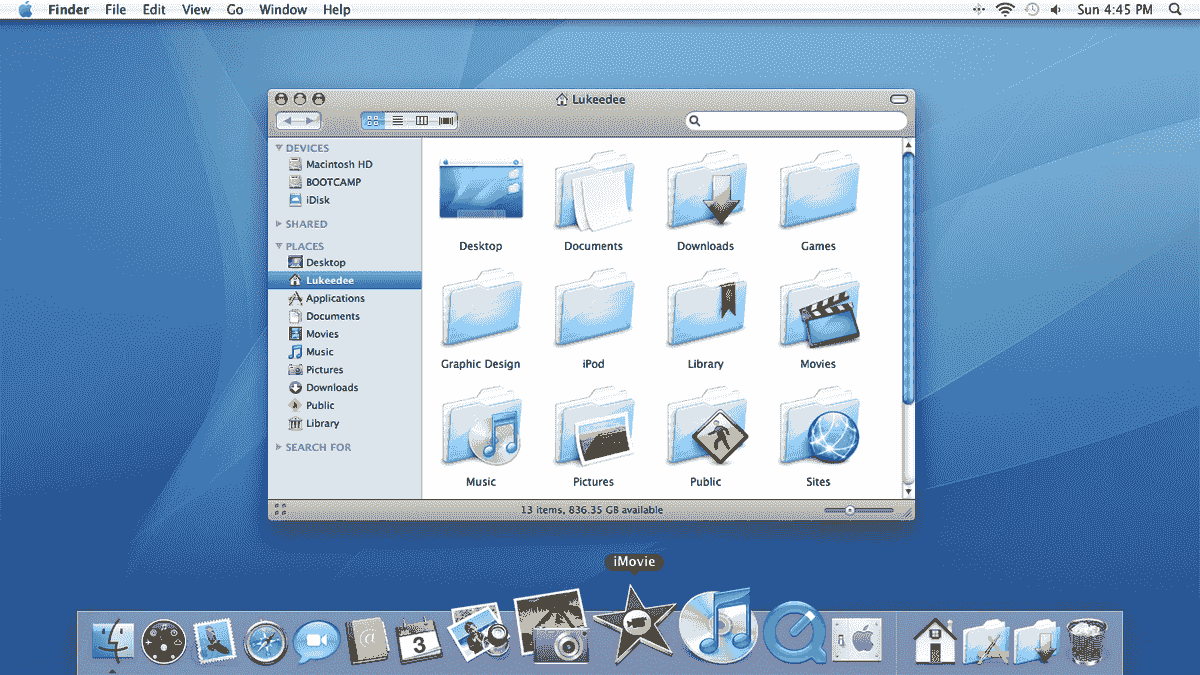Screen dimensions: 1200x675
Task: Launch Dashboard from the Dock
Action: coord(164,641)
